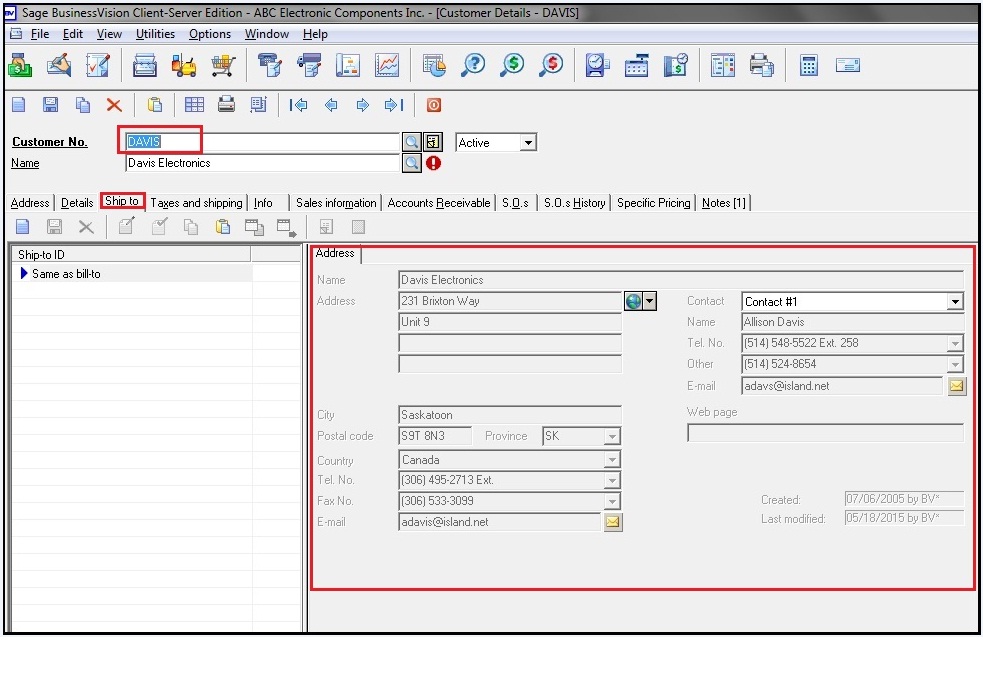Open the dropdown arrow beside the globe icon
This screenshot has width=983, height=677.
click(x=649, y=302)
